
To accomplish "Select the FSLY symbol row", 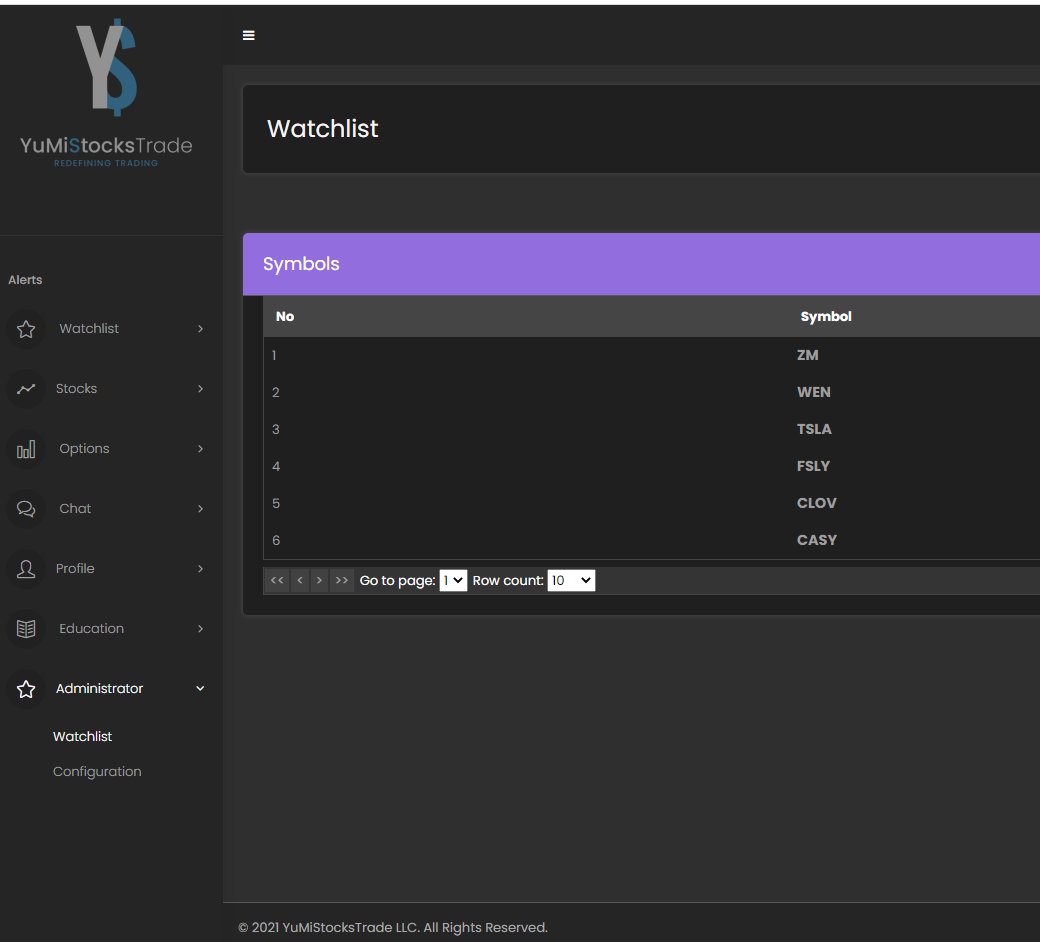I will (x=651, y=466).
